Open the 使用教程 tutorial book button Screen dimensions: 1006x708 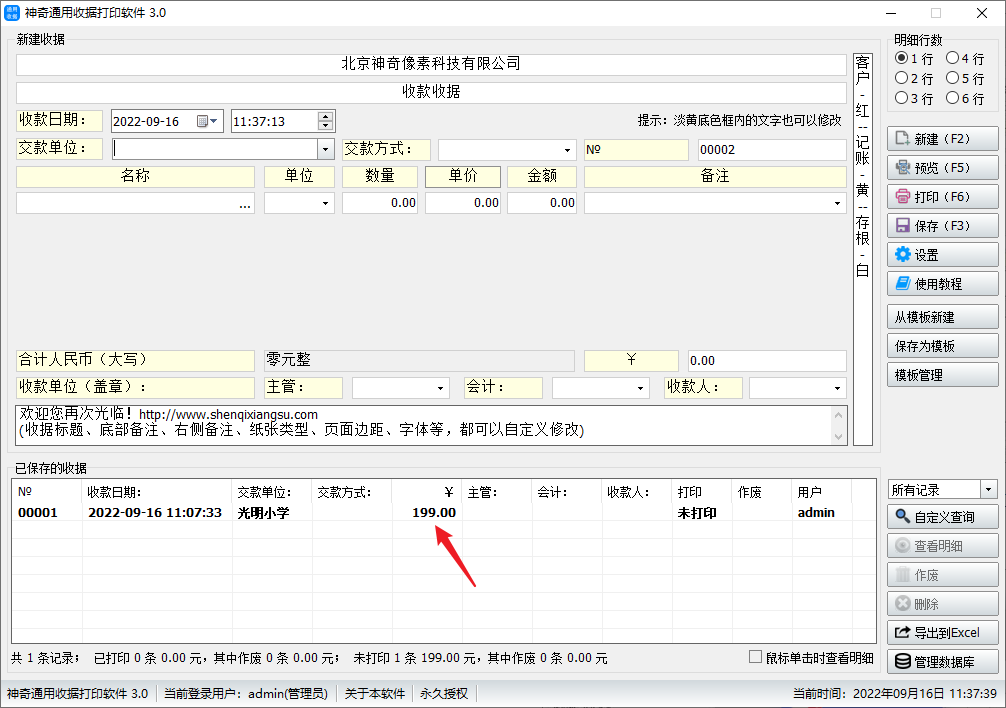point(942,284)
